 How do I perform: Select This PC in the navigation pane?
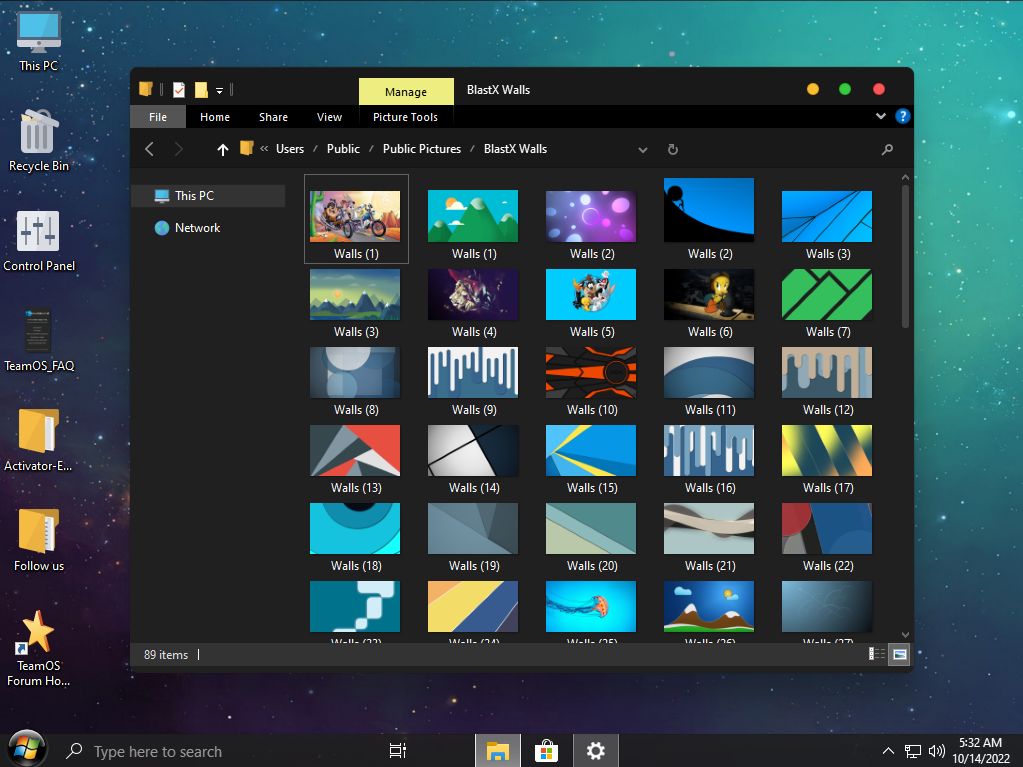pyautogui.click(x=194, y=196)
